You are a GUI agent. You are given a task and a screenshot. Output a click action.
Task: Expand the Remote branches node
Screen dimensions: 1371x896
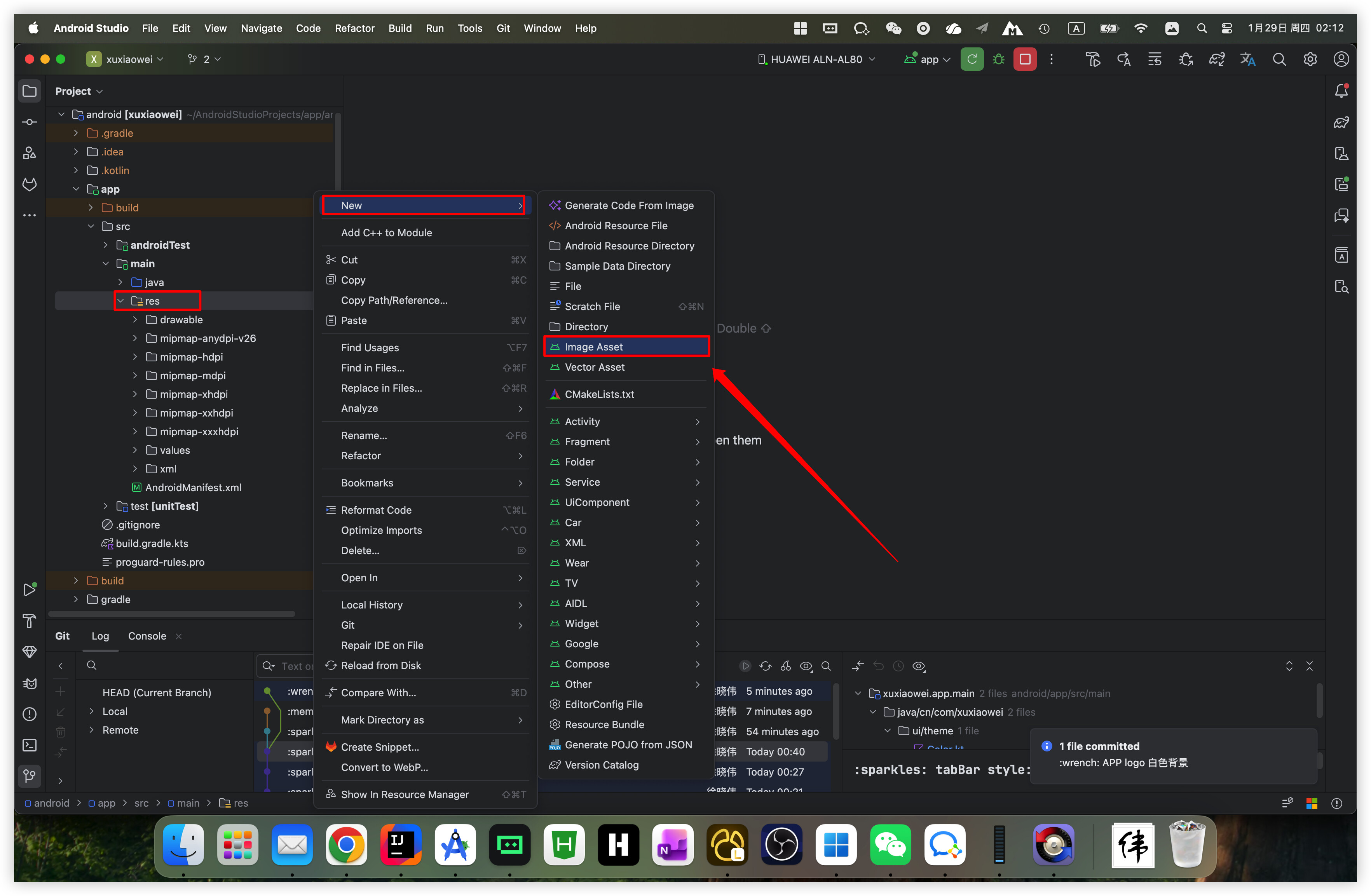click(91, 730)
